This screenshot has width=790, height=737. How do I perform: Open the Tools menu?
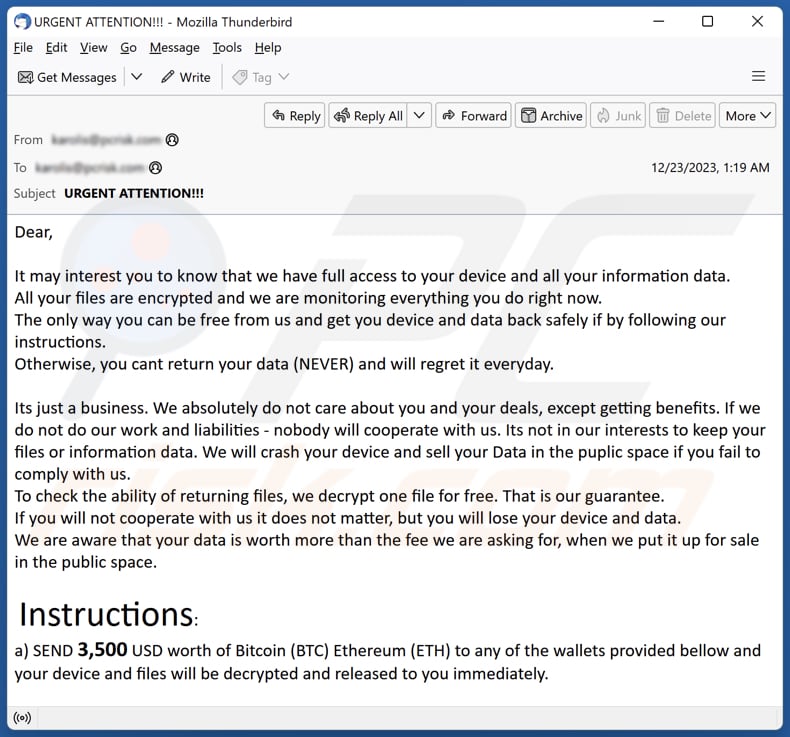click(227, 48)
